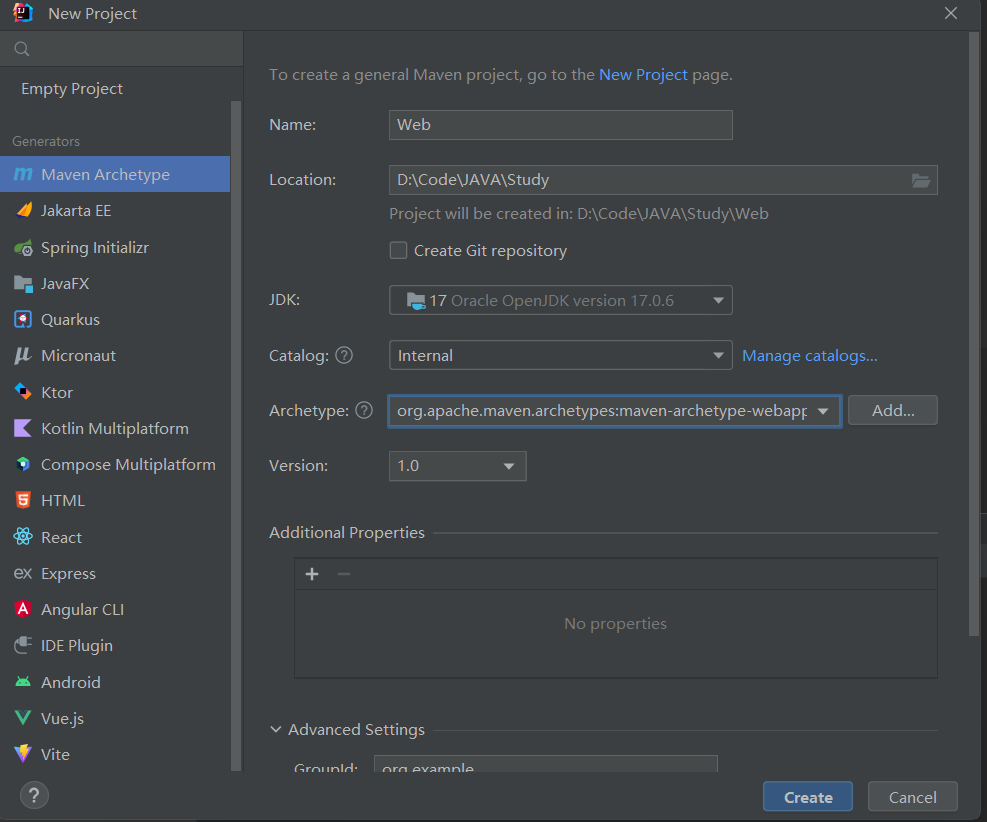
Task: Click the search magnifier icon
Action: 21,49
